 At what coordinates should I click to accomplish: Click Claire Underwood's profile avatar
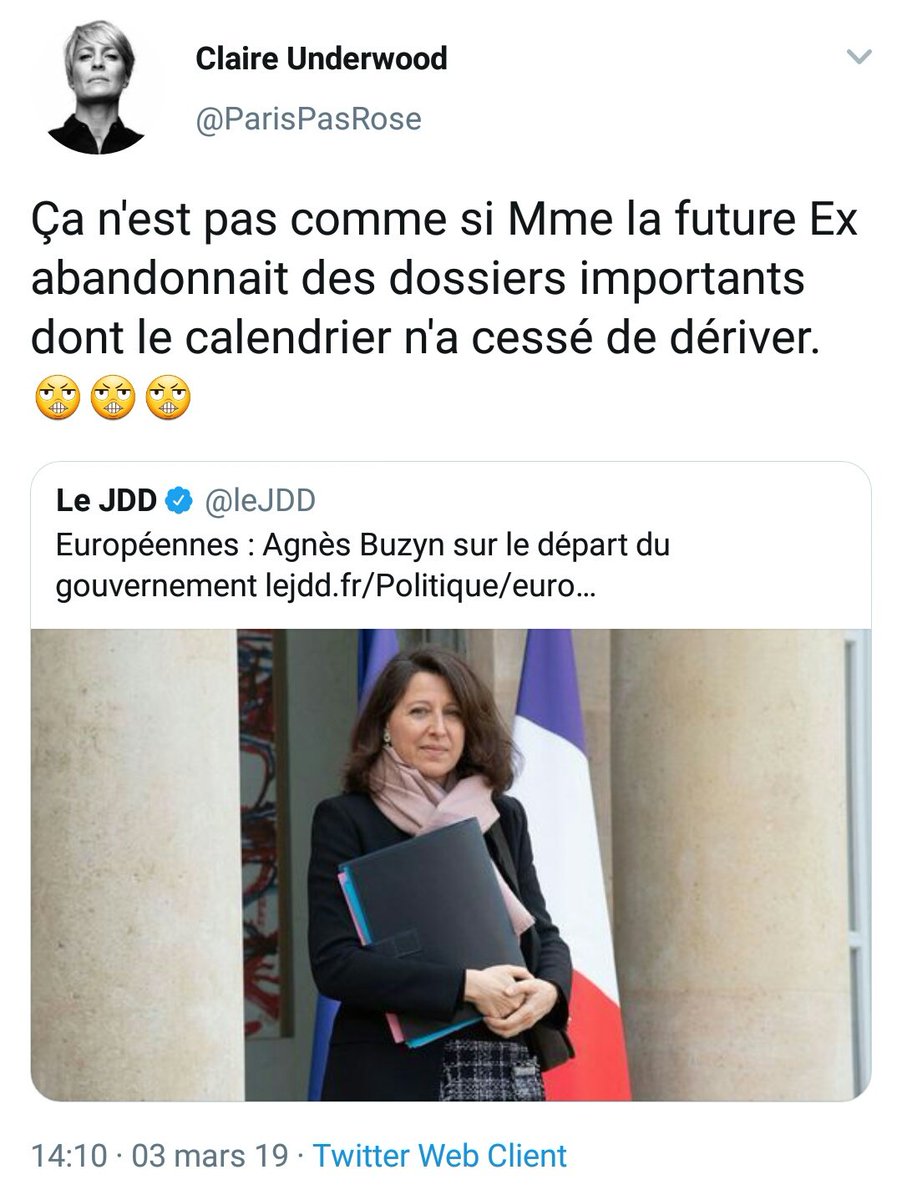point(97,88)
